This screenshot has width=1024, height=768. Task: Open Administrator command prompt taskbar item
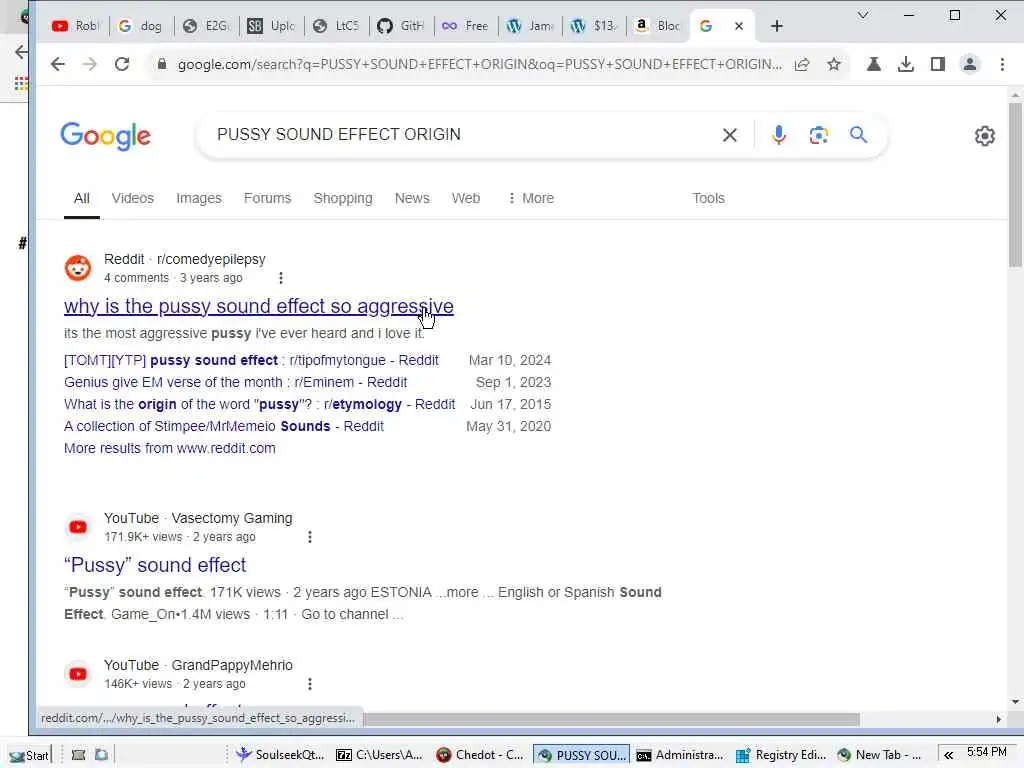coord(680,755)
